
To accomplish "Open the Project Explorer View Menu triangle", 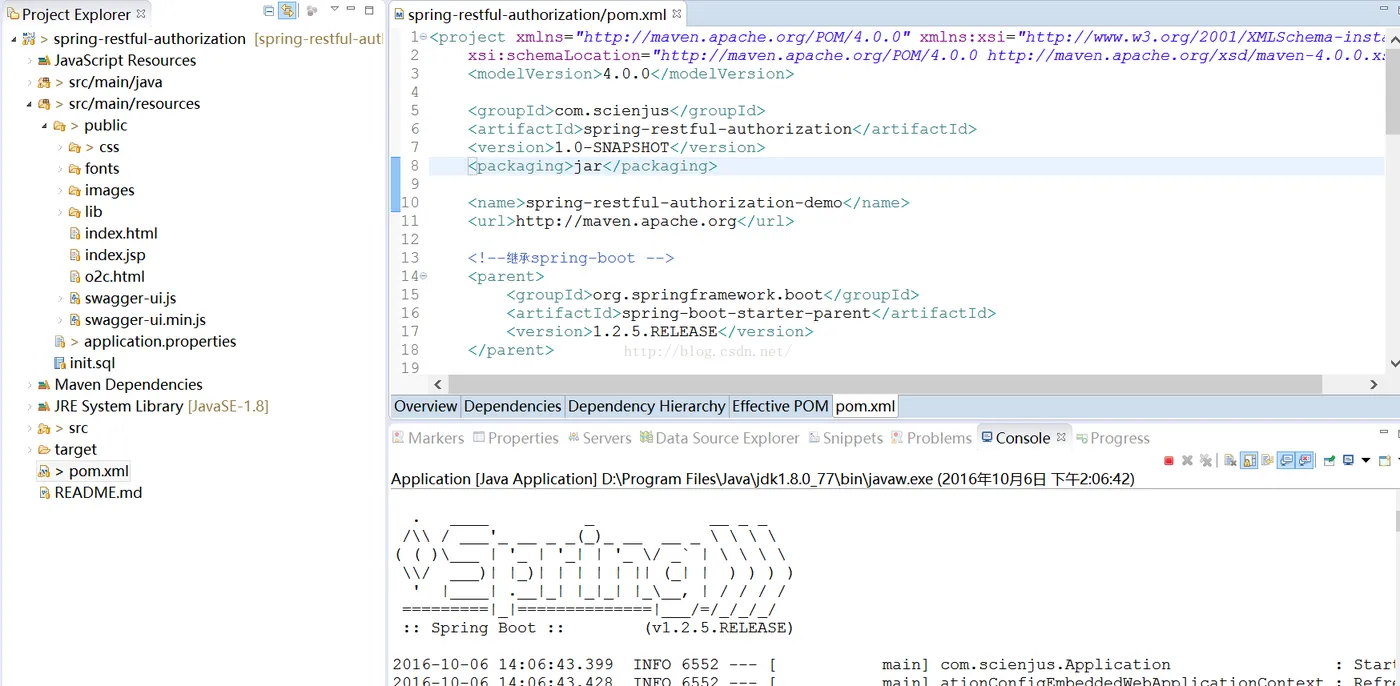I will pos(335,10).
